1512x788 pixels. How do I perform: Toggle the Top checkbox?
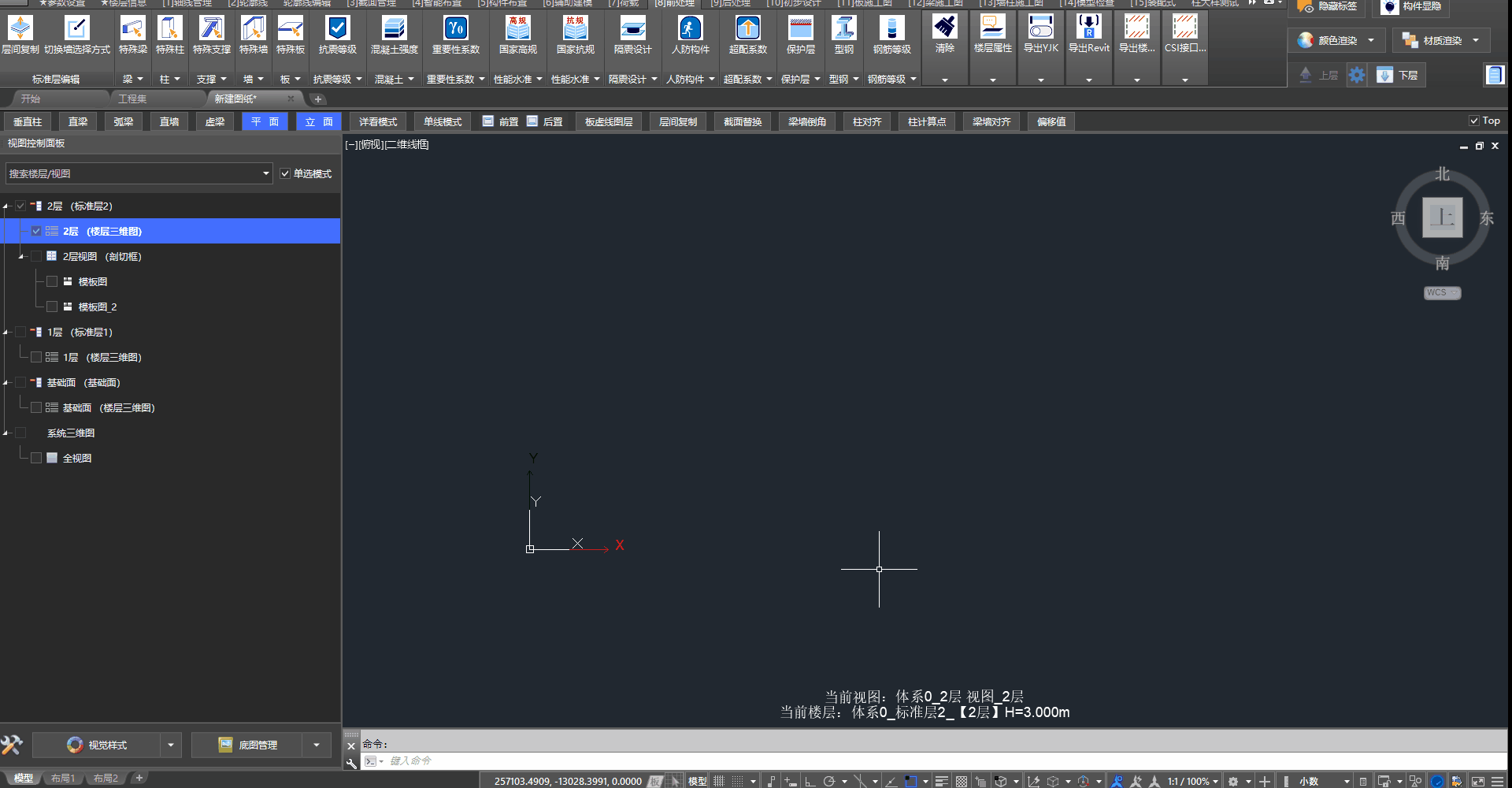tap(1473, 121)
